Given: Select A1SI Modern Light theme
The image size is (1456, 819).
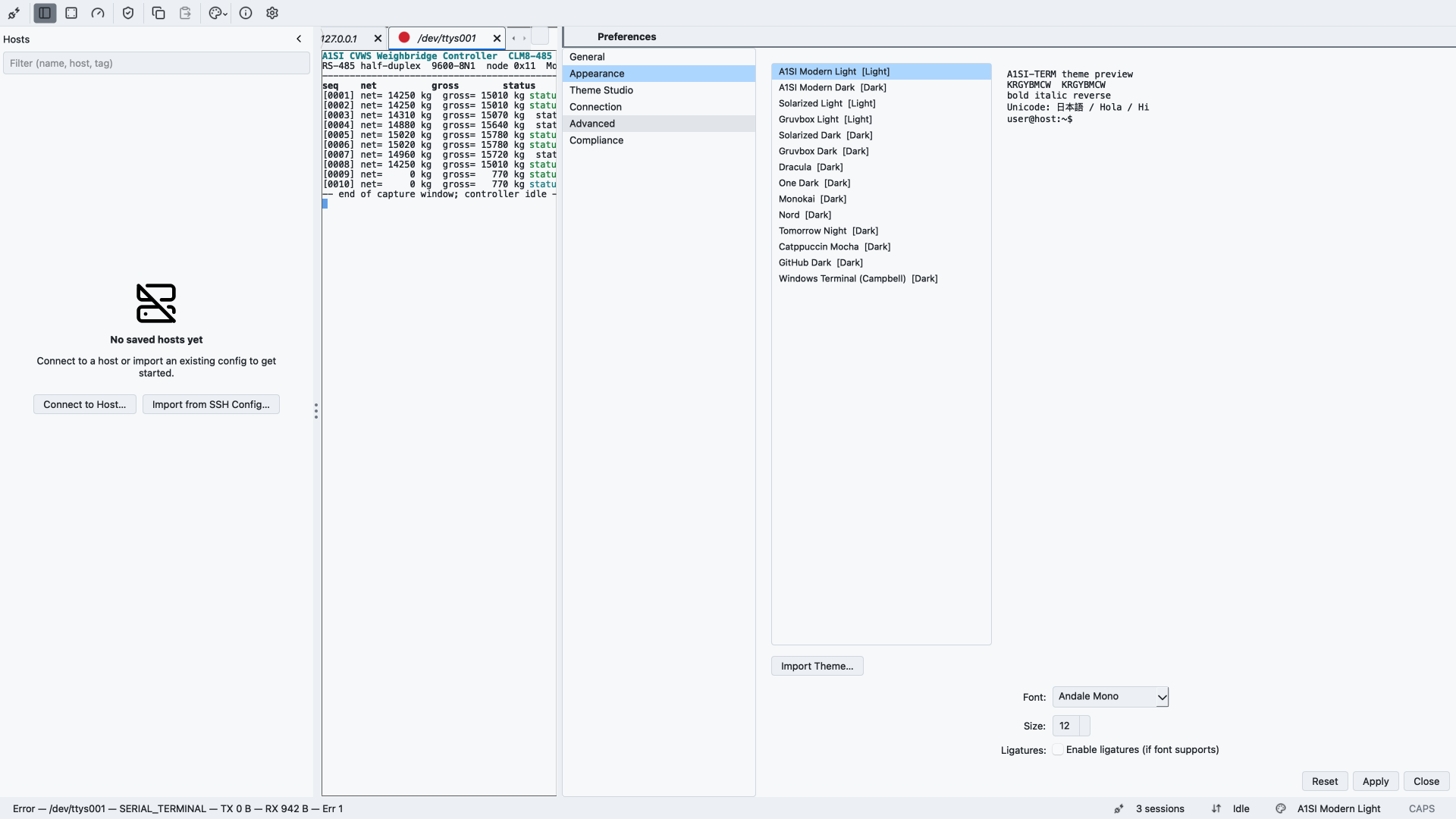Looking at the screenshot, I should (x=881, y=71).
